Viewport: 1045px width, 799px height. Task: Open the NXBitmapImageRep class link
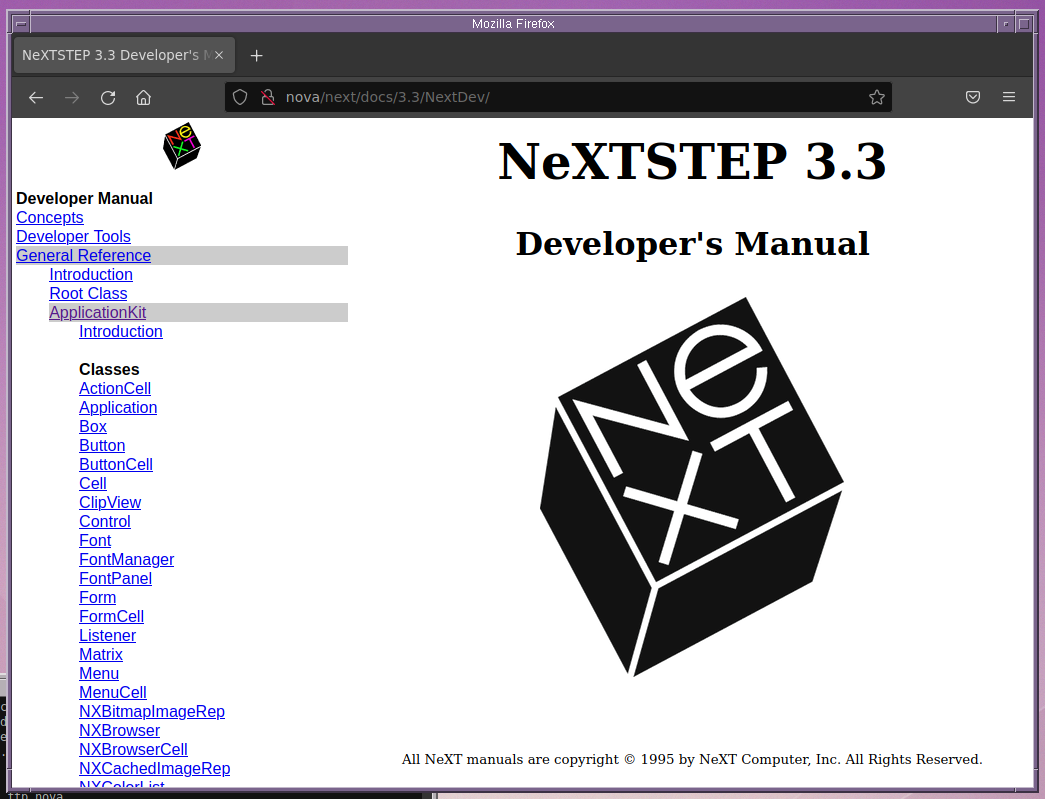151,712
